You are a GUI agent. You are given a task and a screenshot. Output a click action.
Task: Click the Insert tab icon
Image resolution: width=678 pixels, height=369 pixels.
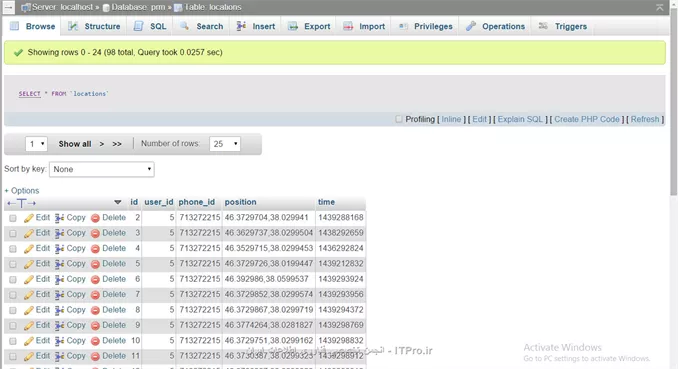coord(241,26)
